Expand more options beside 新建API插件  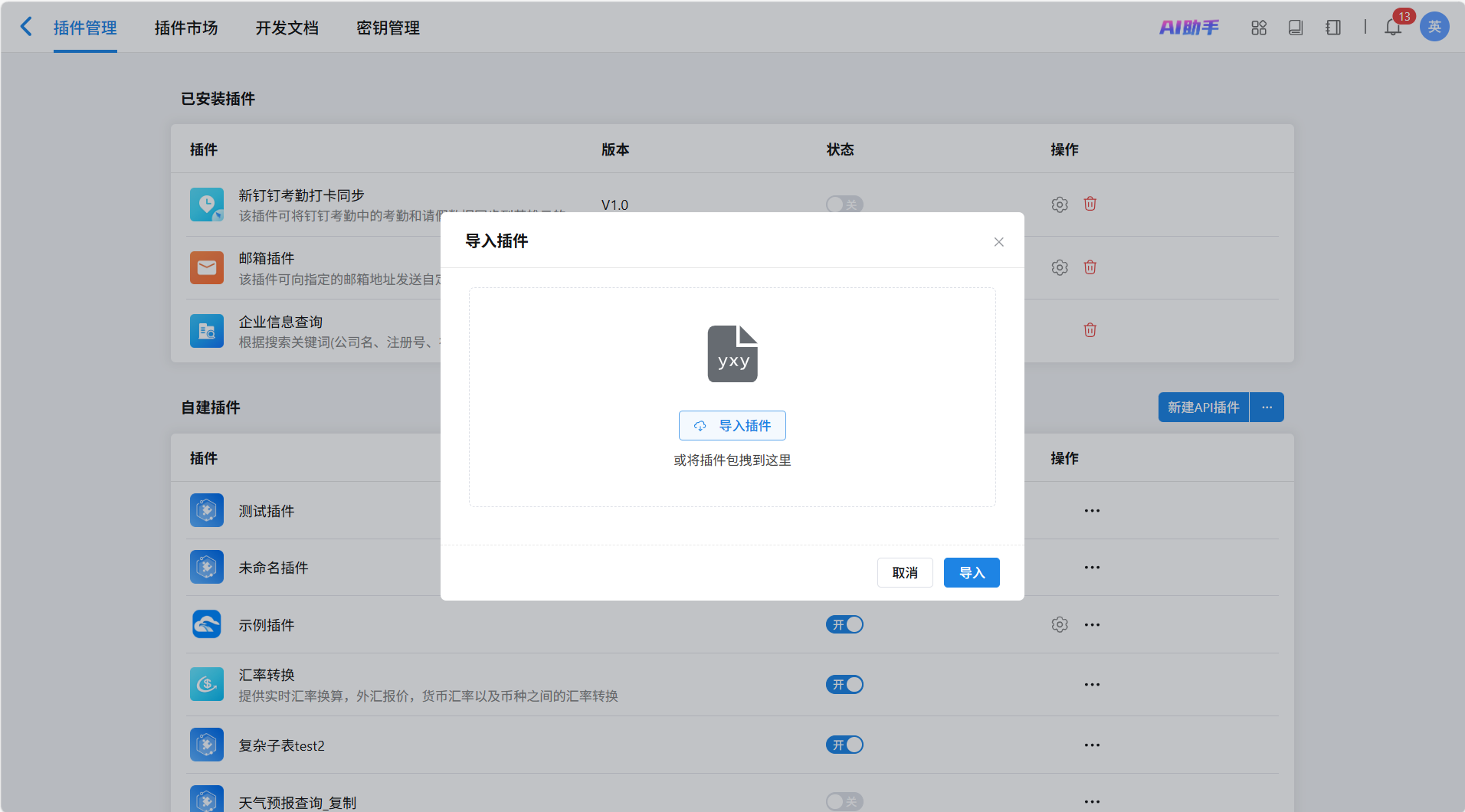click(x=1267, y=408)
